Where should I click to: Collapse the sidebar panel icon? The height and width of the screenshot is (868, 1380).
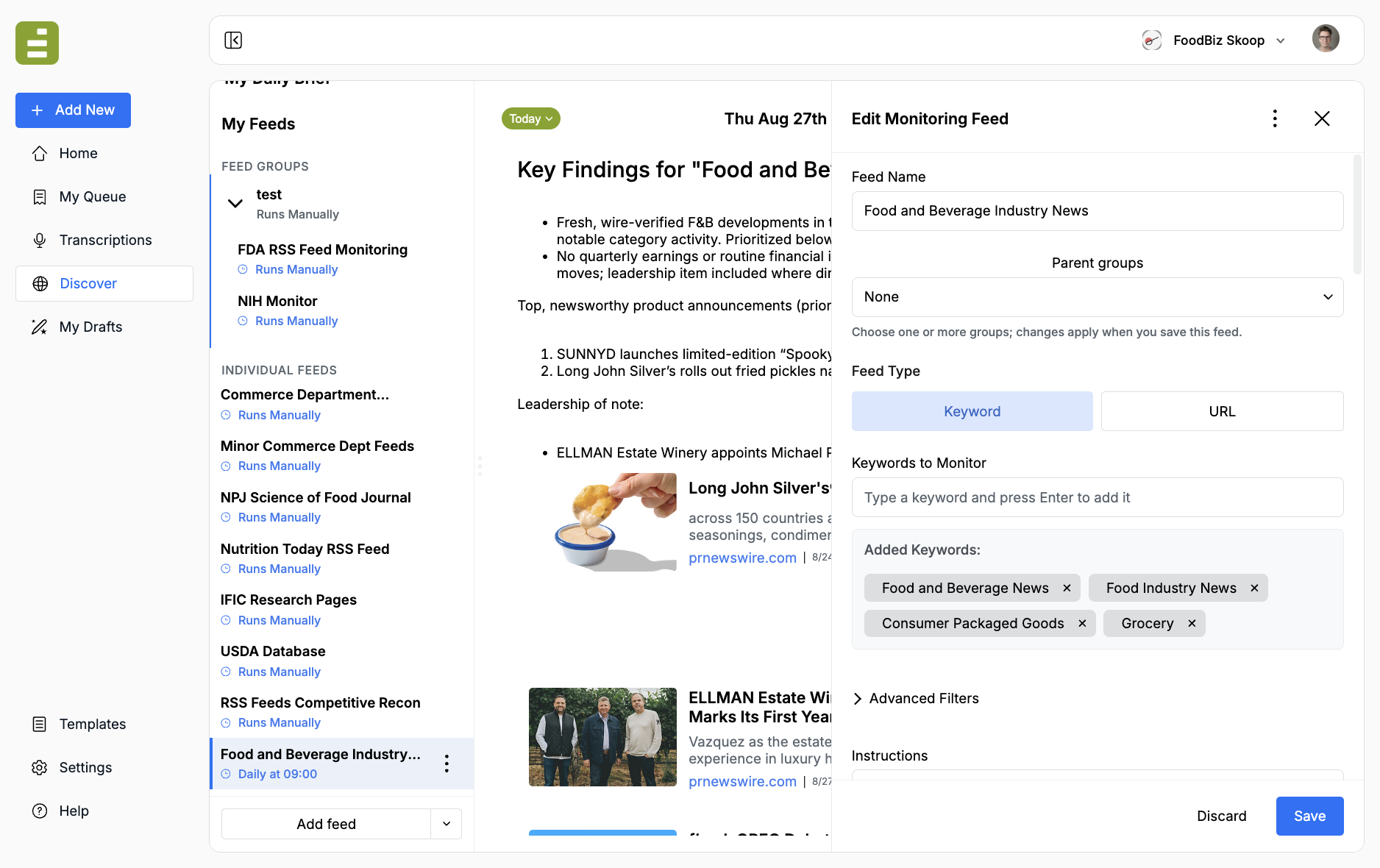pyautogui.click(x=233, y=40)
